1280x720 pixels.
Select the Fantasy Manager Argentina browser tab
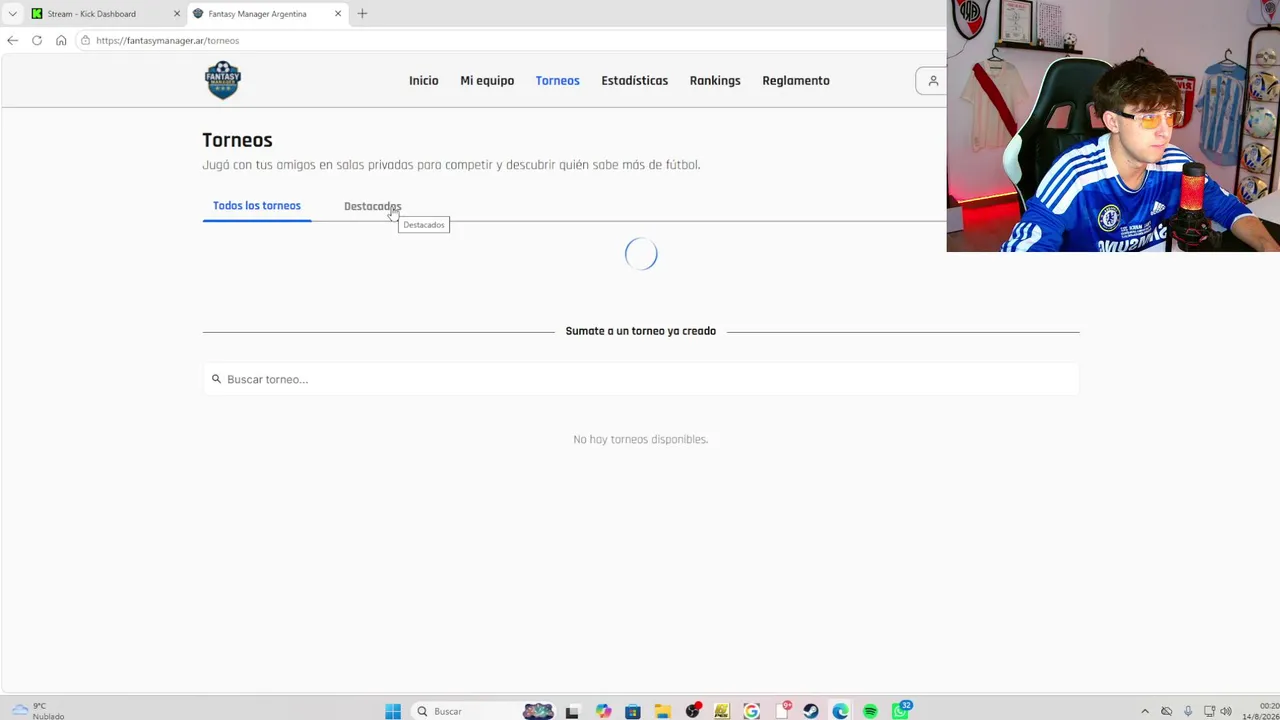point(267,14)
